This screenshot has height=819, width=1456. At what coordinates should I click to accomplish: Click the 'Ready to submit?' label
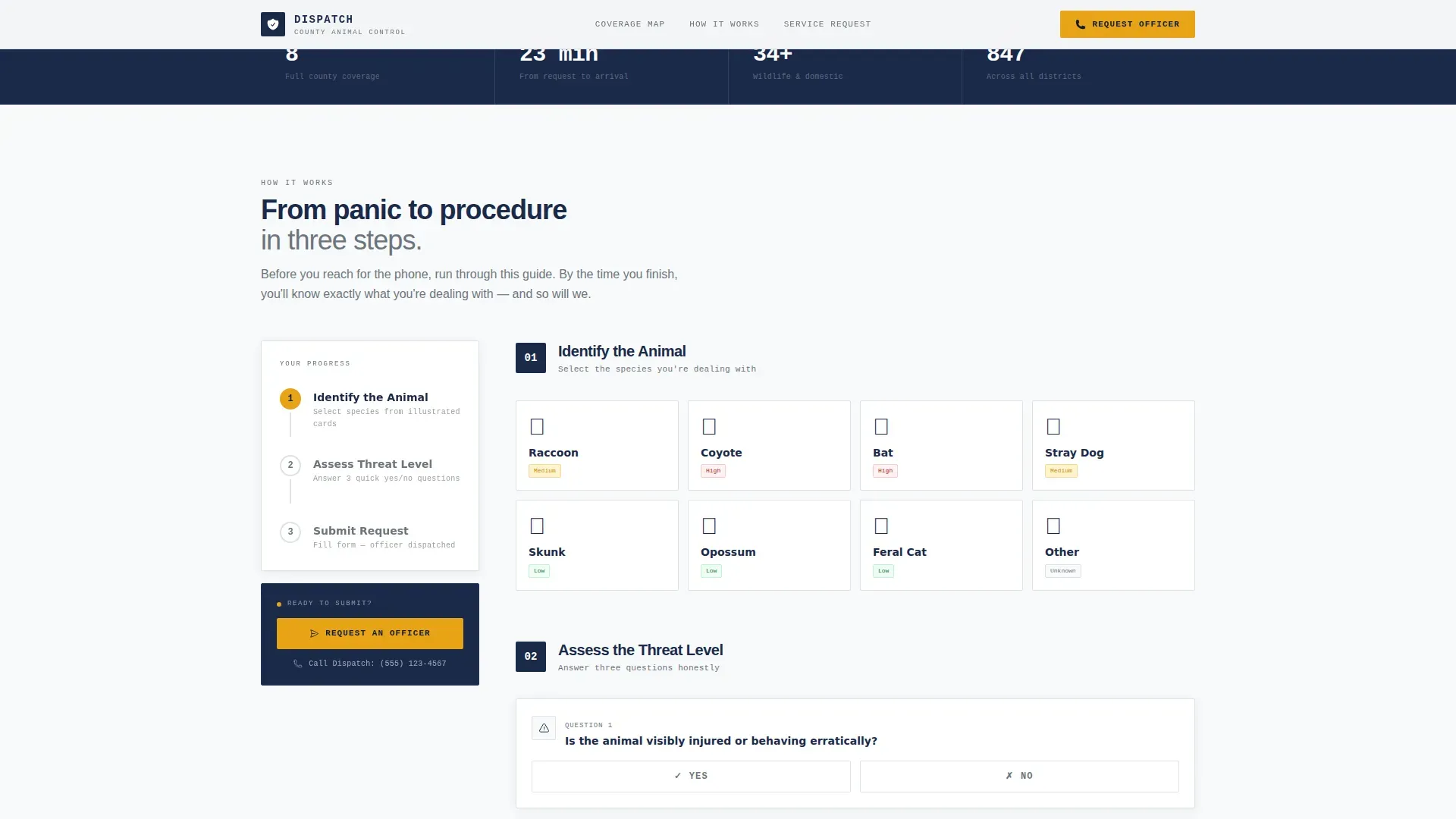click(x=329, y=604)
